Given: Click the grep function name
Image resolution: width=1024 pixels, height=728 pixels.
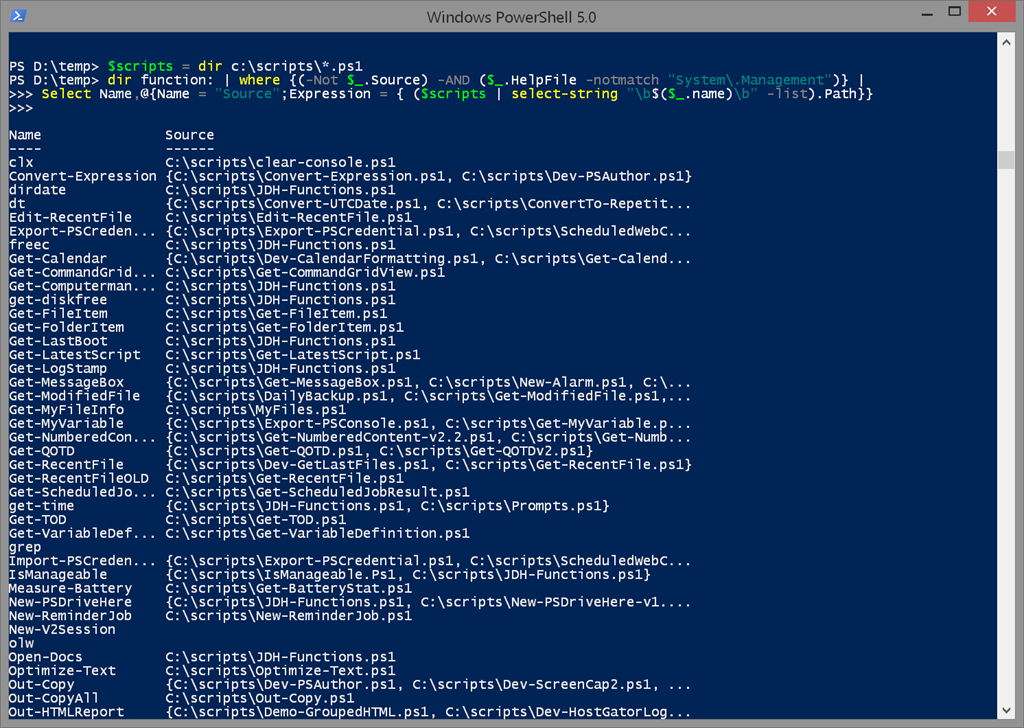Looking at the screenshot, I should tap(25, 547).
